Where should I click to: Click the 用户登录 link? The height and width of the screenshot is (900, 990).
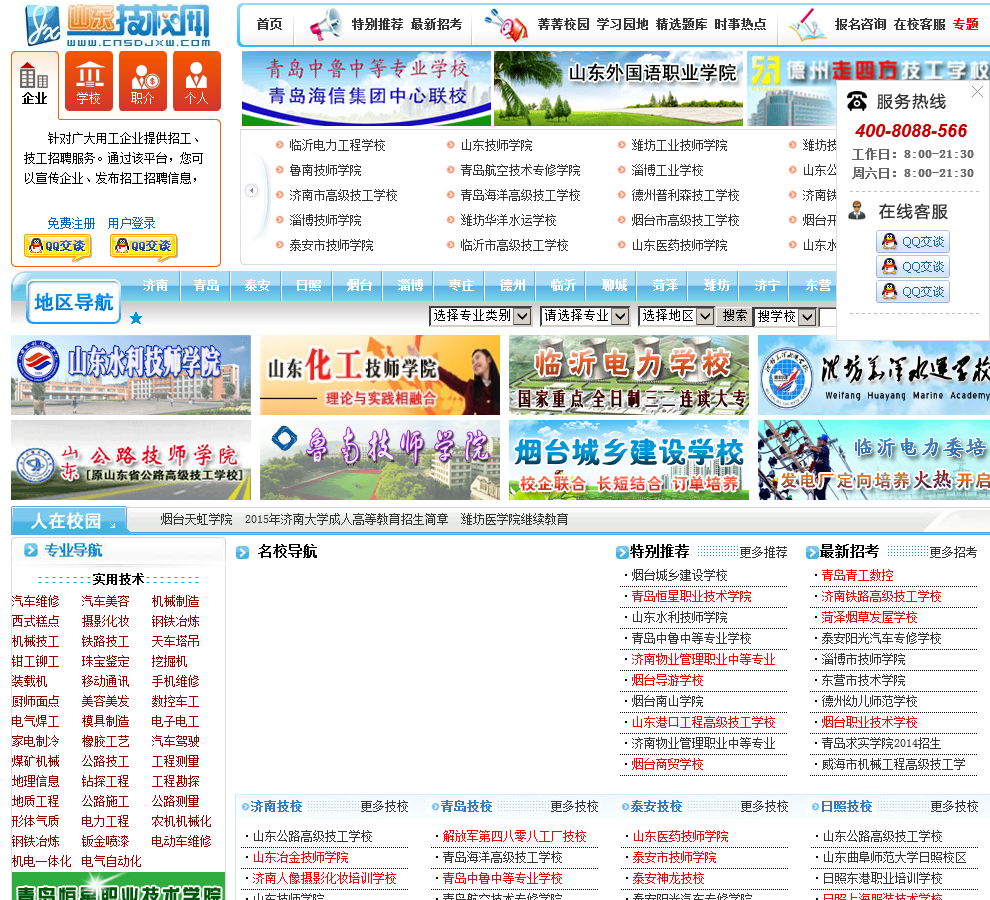[131, 223]
